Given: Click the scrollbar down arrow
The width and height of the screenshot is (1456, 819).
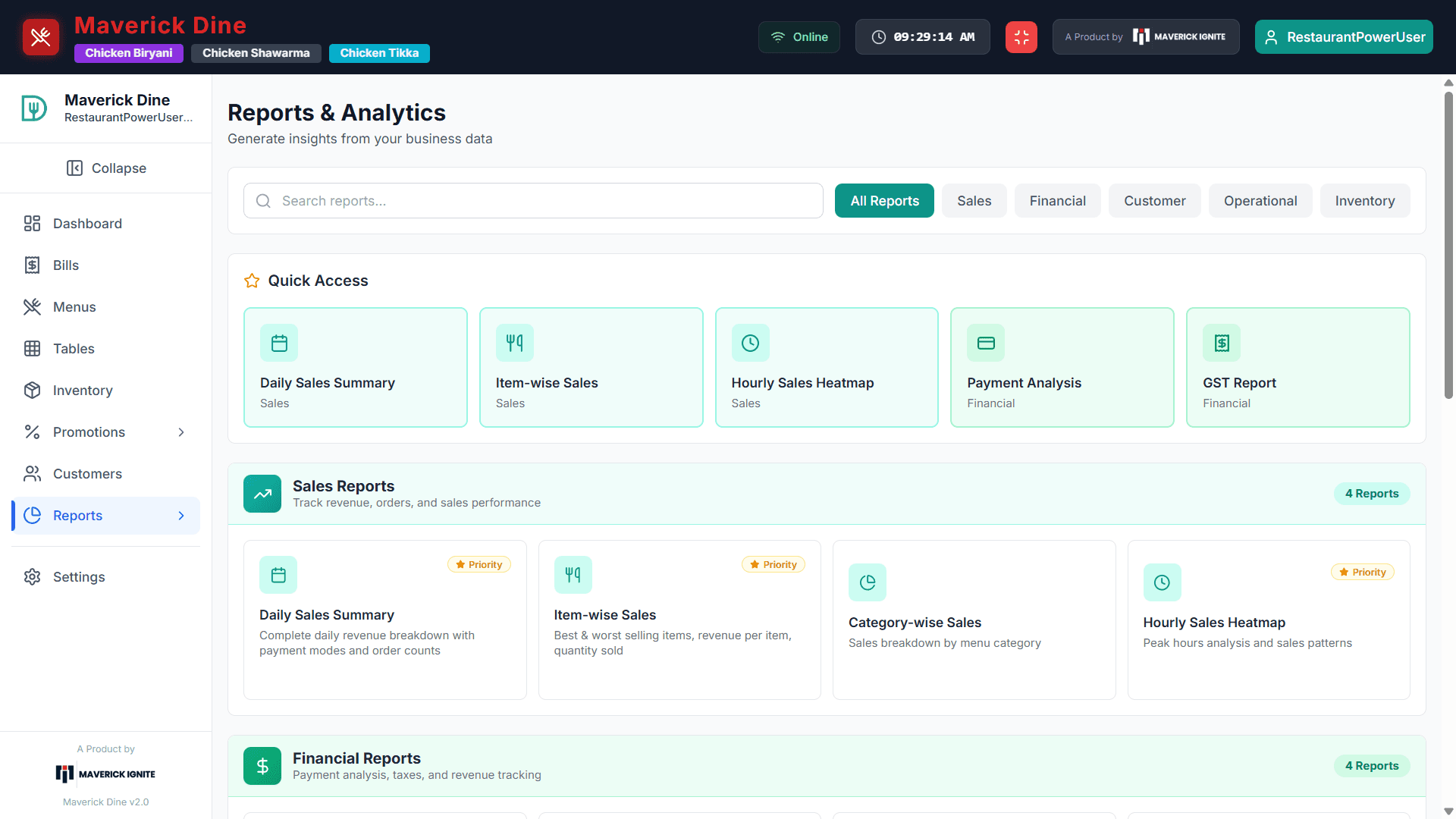Looking at the screenshot, I should [x=1448, y=811].
